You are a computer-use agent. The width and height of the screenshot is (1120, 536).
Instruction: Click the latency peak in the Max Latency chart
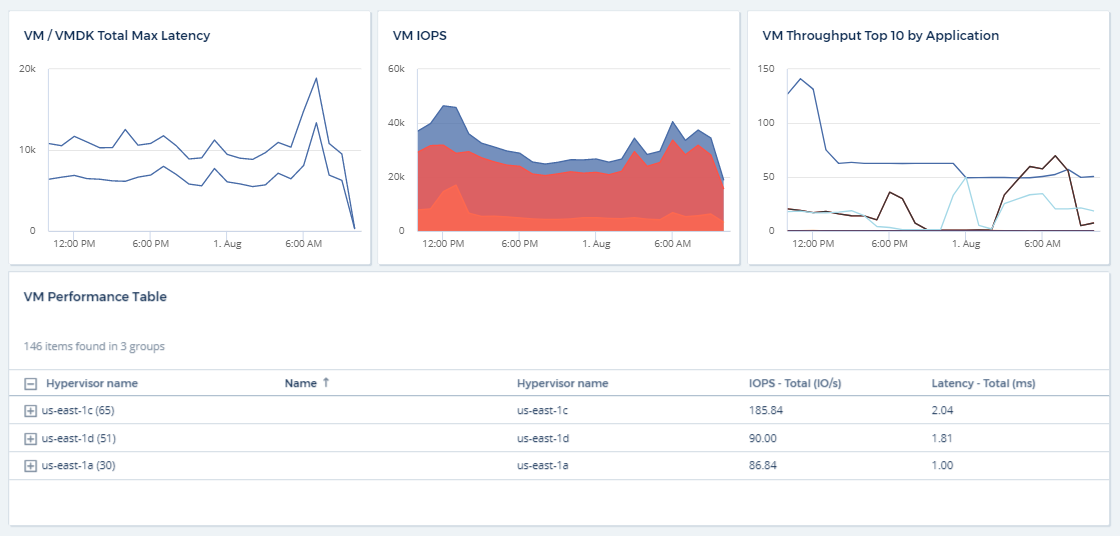click(316, 79)
